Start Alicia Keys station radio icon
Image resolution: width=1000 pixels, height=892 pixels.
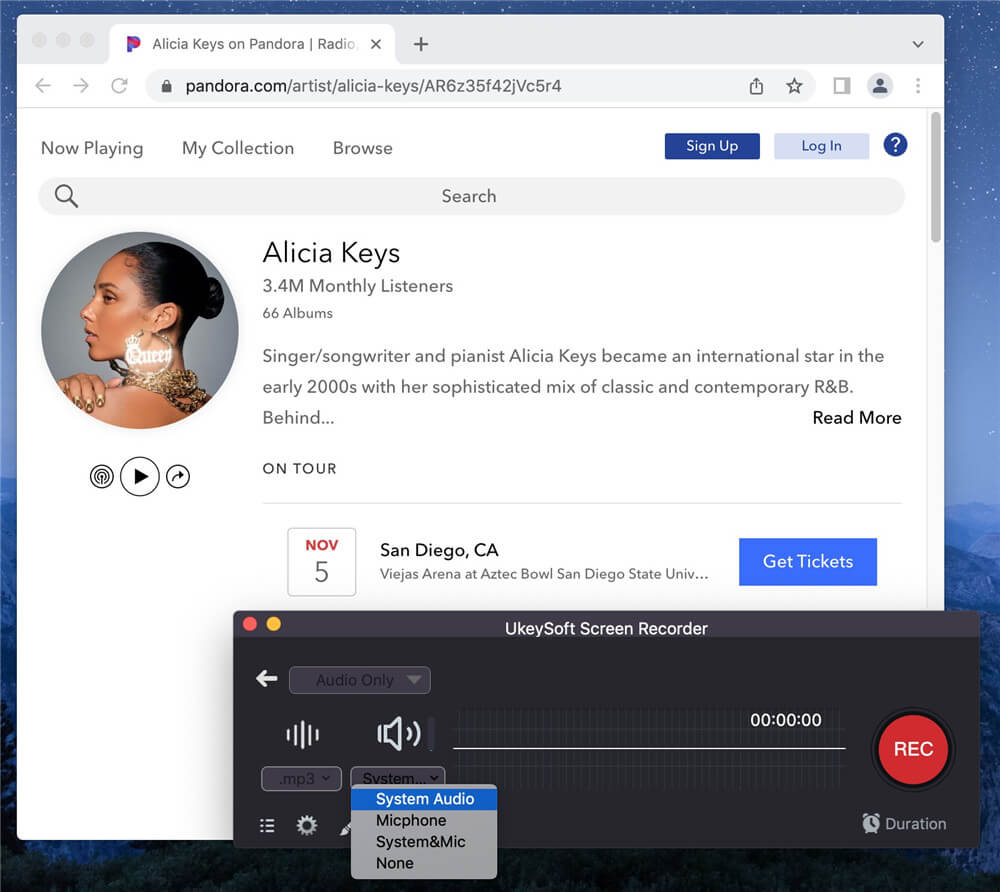[101, 476]
